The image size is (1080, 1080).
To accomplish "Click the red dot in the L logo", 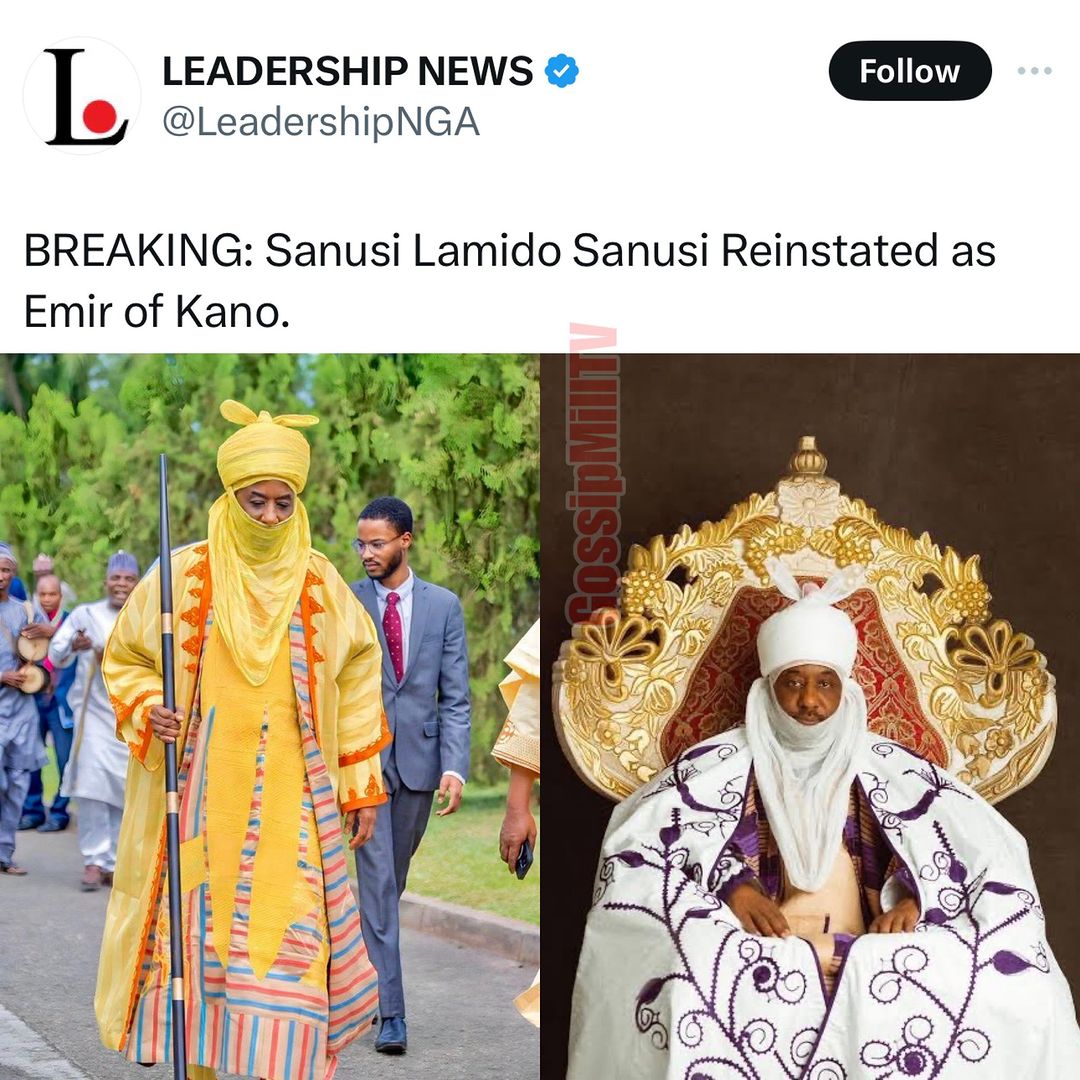I will [x=101, y=116].
